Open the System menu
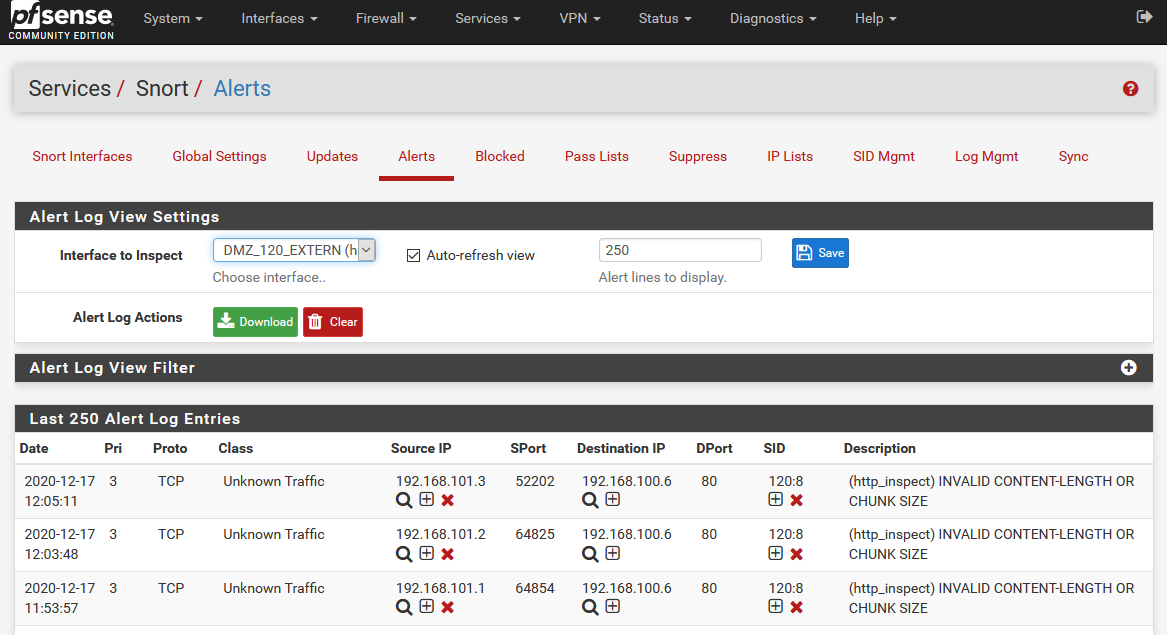Image resolution: width=1167 pixels, height=635 pixels. 173,19
